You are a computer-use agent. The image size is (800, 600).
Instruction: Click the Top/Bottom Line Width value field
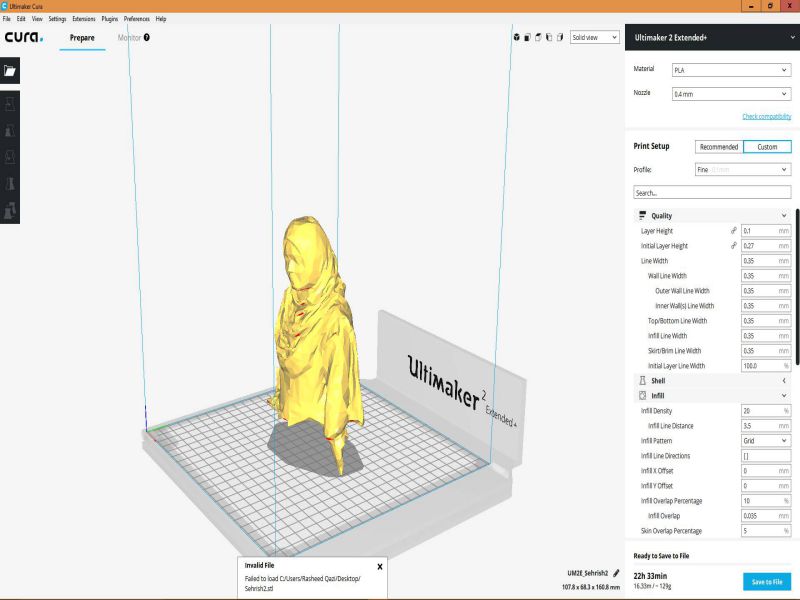tap(766, 320)
